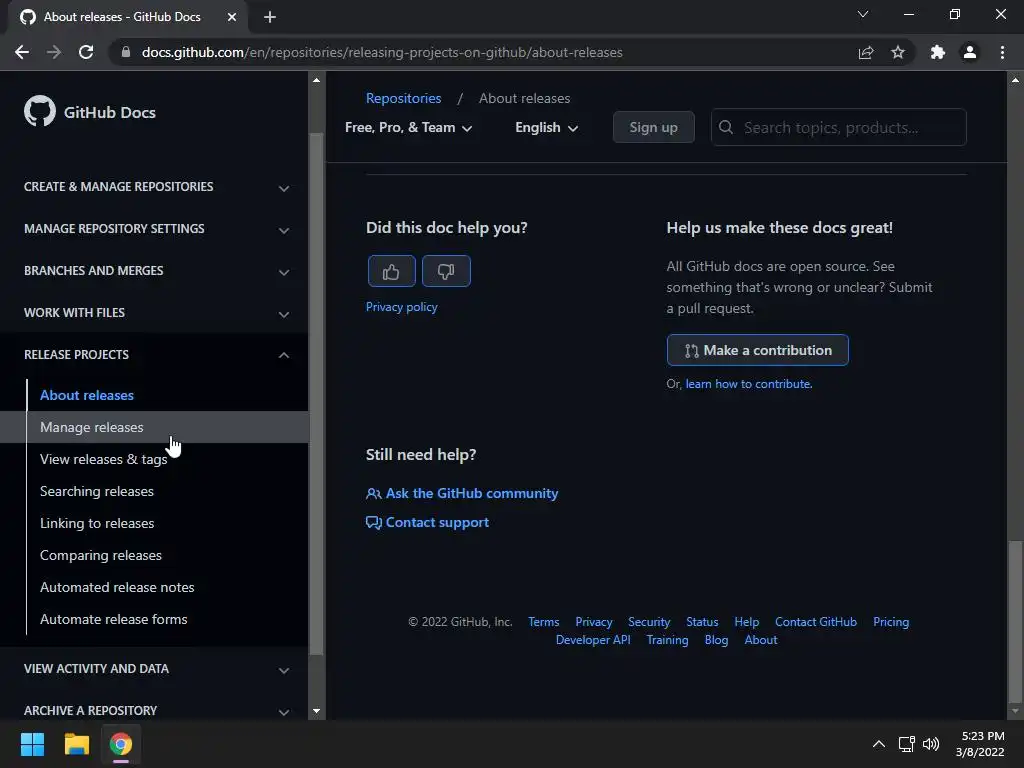This screenshot has height=768, width=1024.
Task: Click sidebar scrollbar down arrow
Action: 317,711
